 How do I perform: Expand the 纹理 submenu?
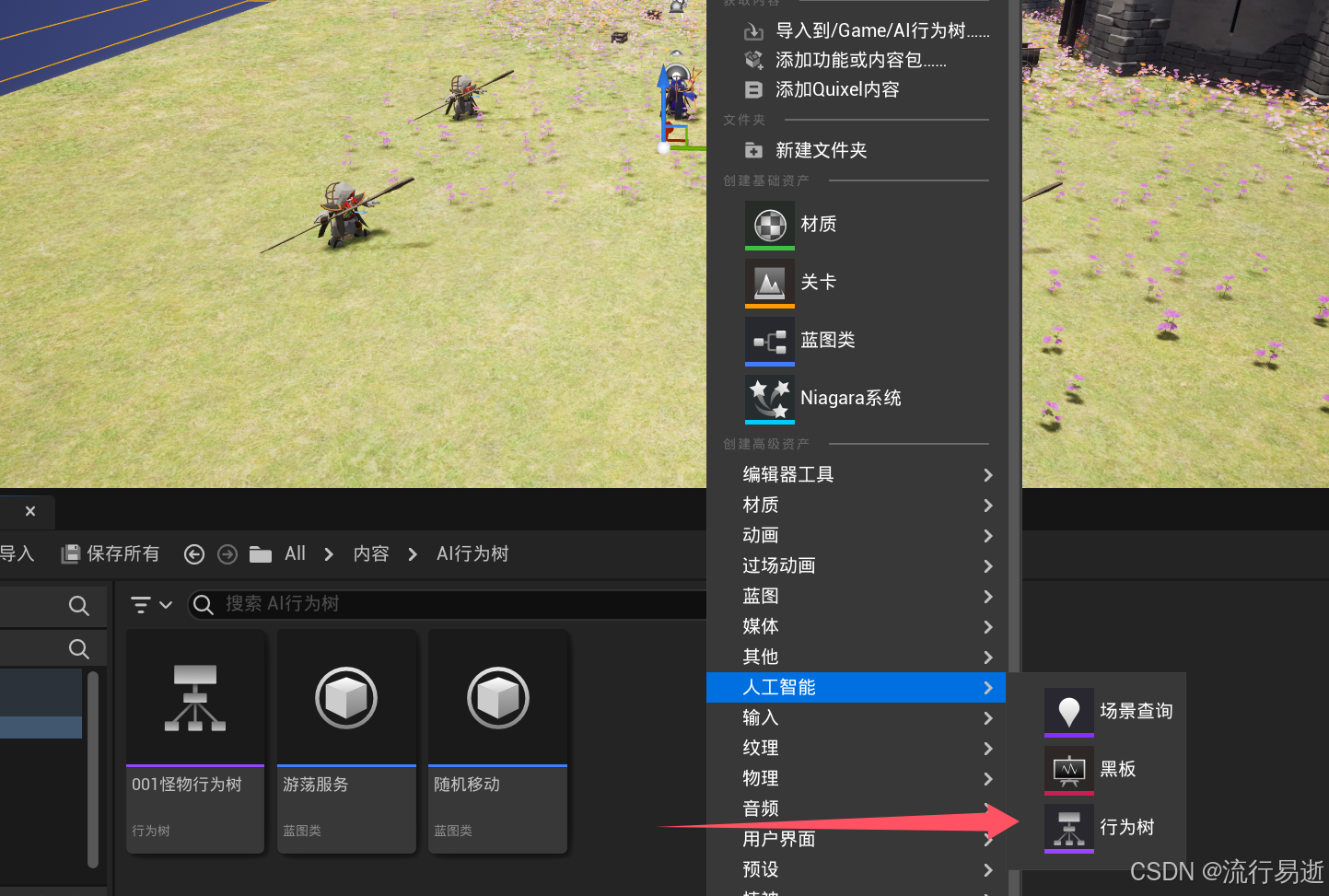(x=857, y=749)
